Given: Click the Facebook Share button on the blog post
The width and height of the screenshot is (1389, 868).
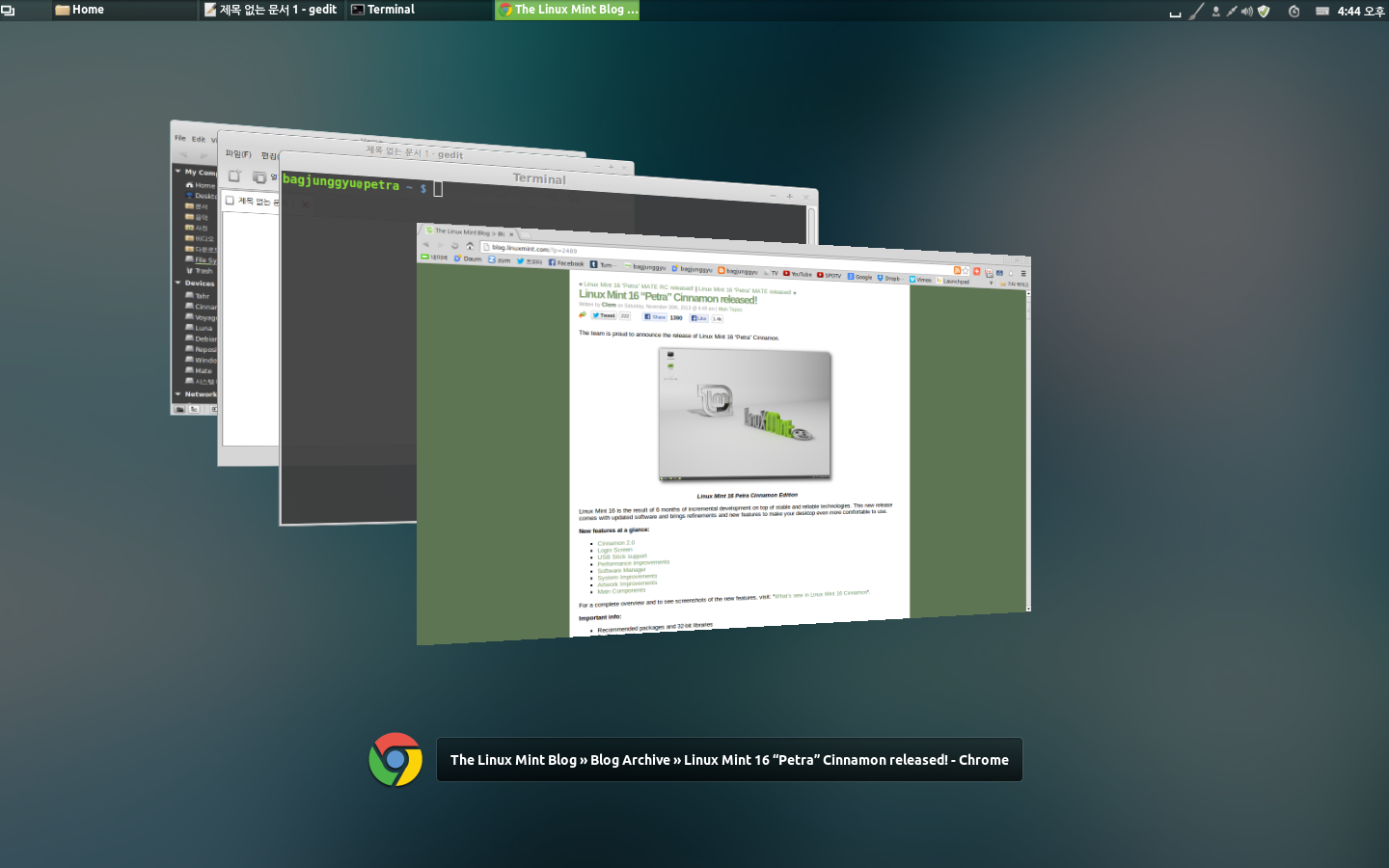Looking at the screenshot, I should pyautogui.click(x=656, y=316).
